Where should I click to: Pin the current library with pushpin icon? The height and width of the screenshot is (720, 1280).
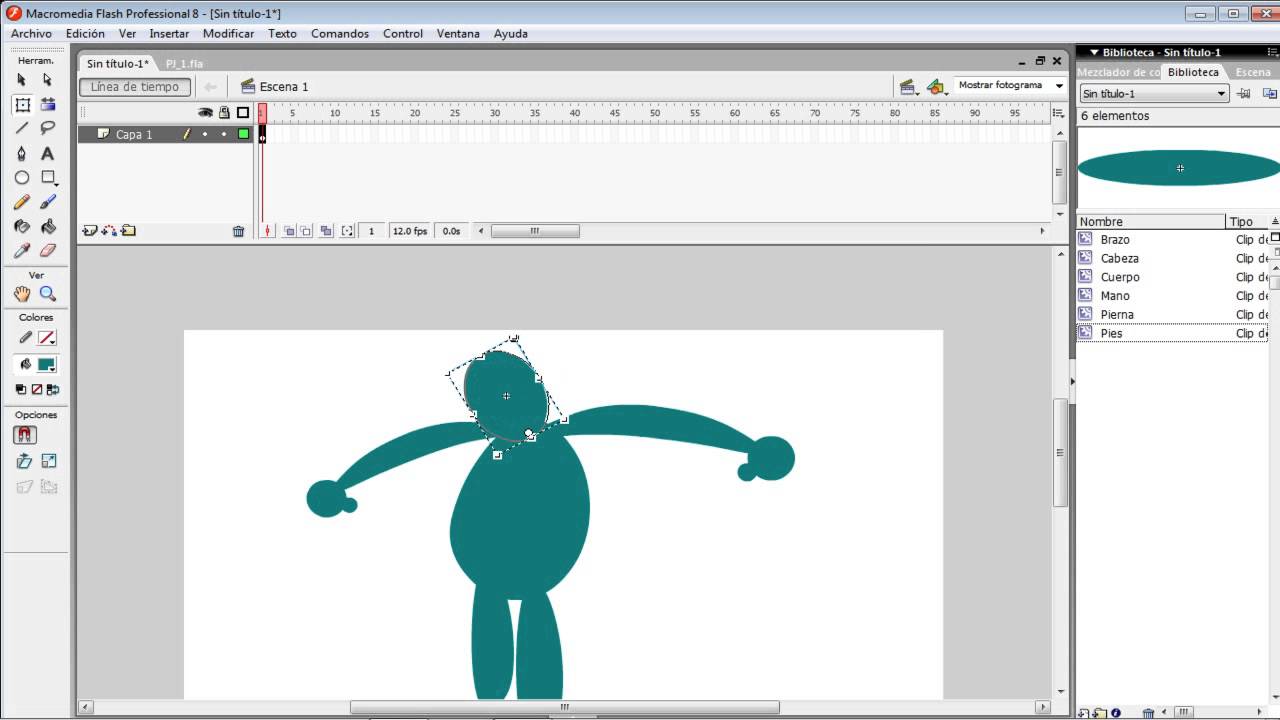tap(1244, 94)
